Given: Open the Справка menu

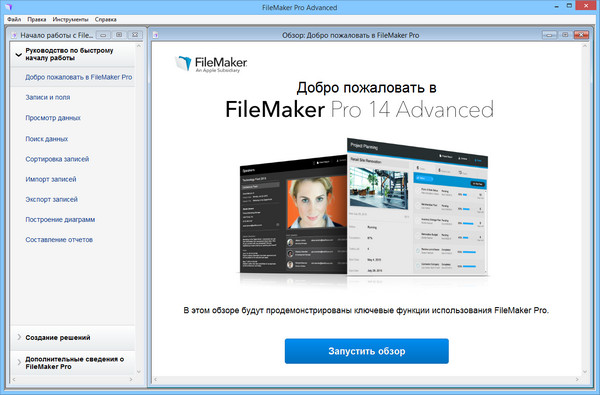Looking at the screenshot, I should 106,19.
